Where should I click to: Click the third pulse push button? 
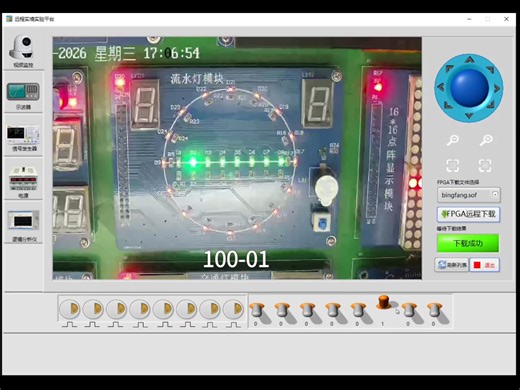(116, 309)
